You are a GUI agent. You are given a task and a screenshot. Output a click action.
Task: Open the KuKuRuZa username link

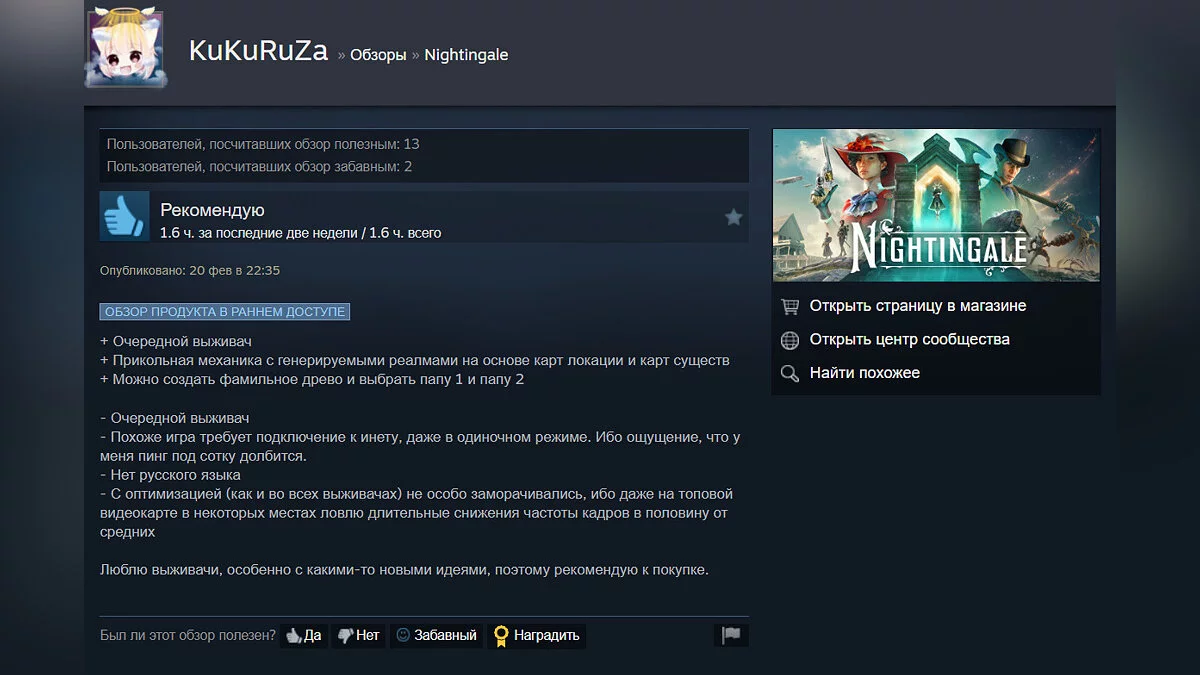pos(258,52)
